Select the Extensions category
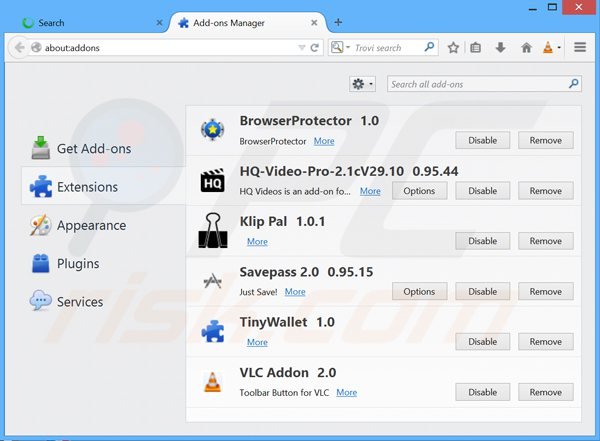Viewport: 600px width, 441px height. [103, 187]
